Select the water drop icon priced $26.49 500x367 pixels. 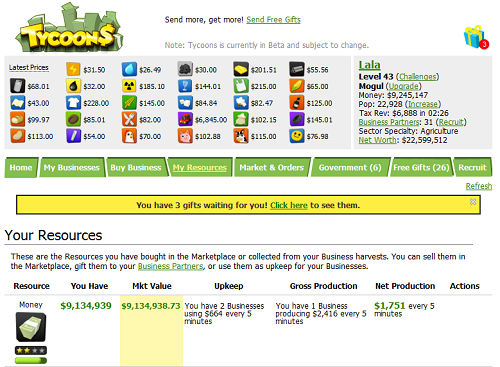129,69
